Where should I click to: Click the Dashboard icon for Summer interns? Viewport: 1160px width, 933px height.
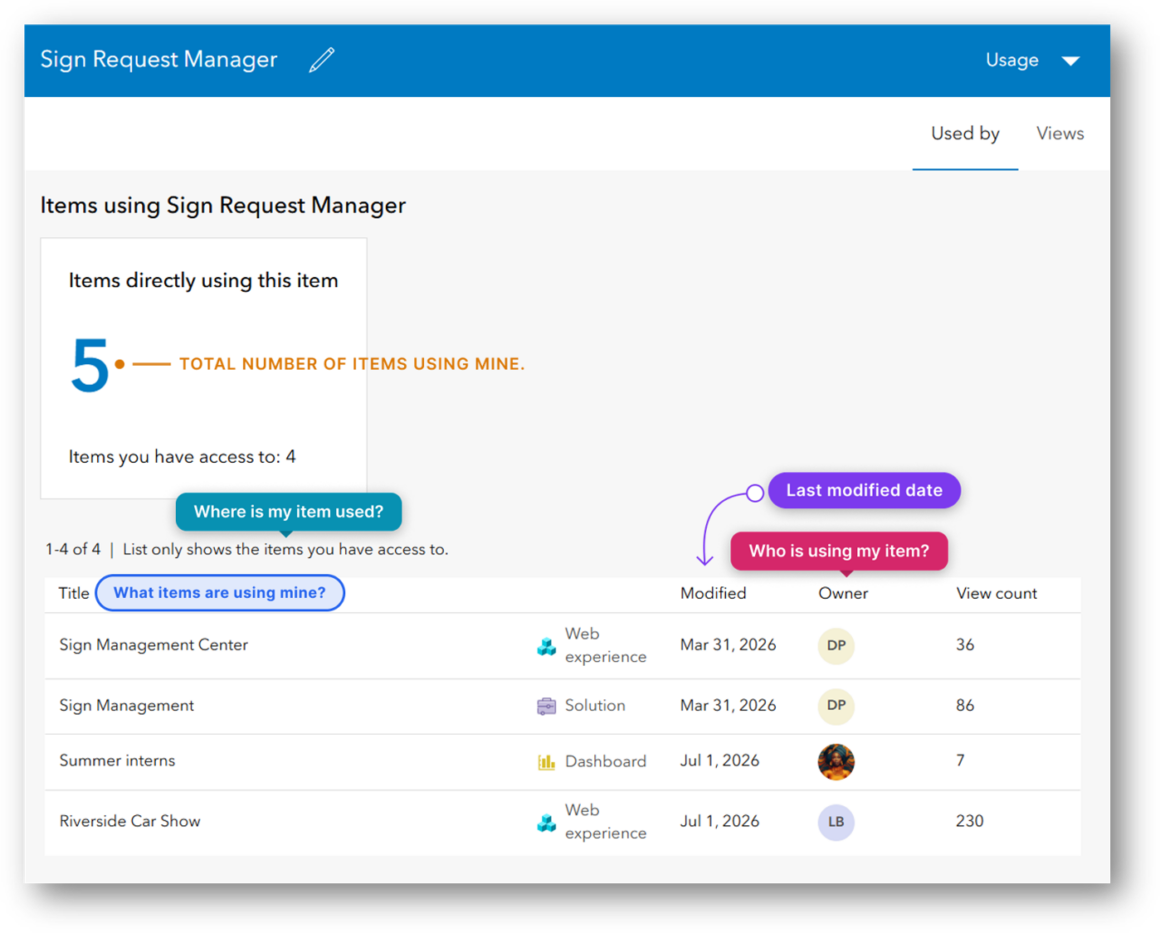tap(546, 761)
